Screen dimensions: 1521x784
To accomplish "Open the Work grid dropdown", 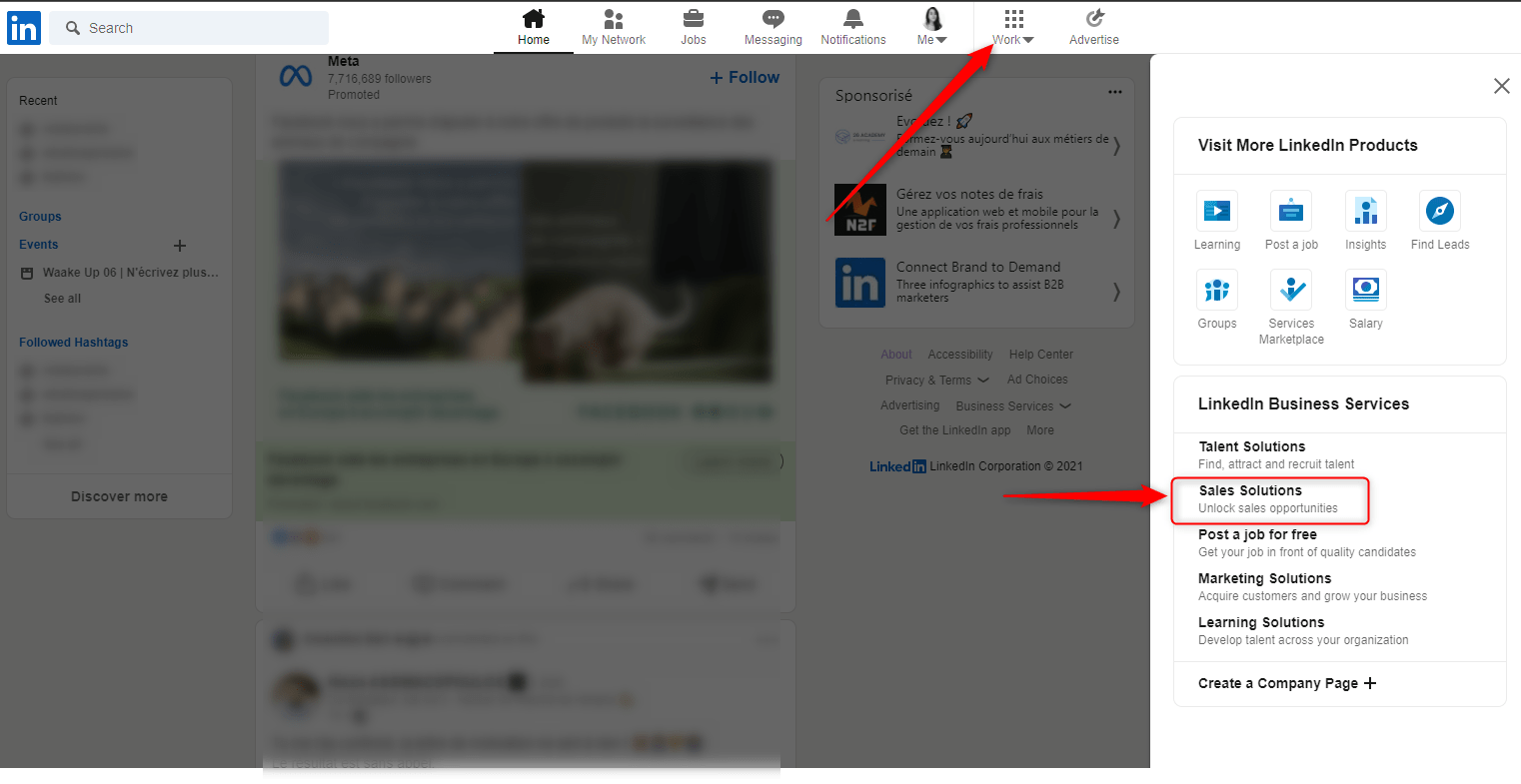I will (1012, 27).
